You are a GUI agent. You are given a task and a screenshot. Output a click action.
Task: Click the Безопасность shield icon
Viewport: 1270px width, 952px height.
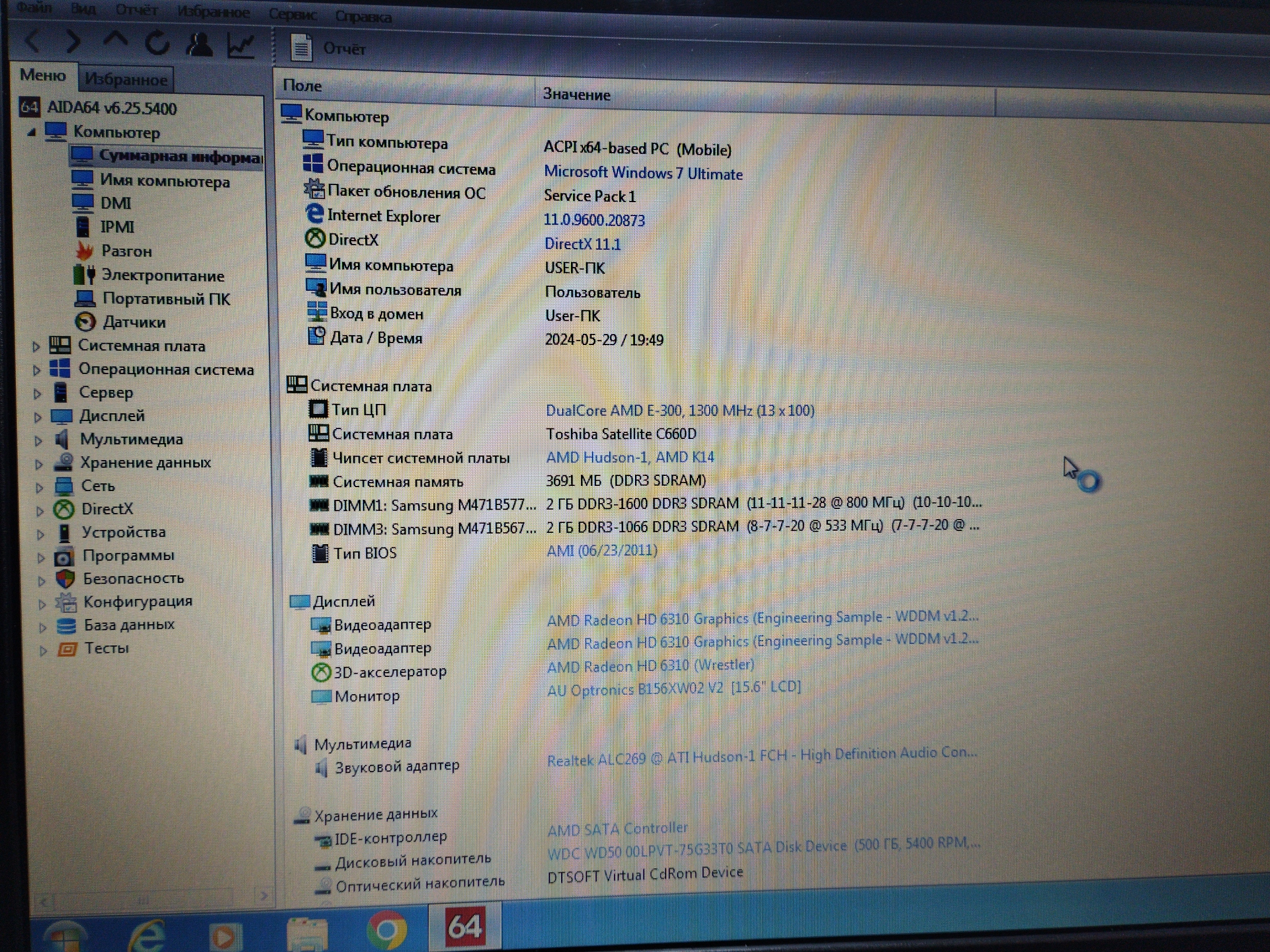tap(65, 579)
